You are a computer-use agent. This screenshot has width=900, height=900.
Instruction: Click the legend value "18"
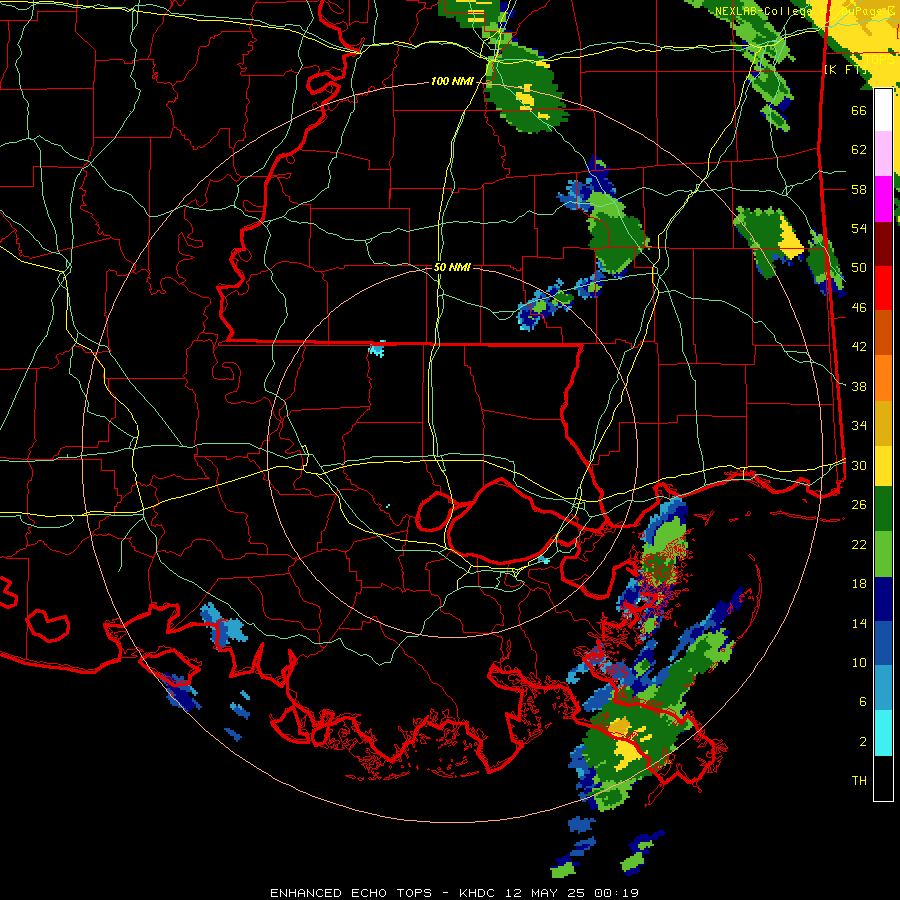(859, 584)
